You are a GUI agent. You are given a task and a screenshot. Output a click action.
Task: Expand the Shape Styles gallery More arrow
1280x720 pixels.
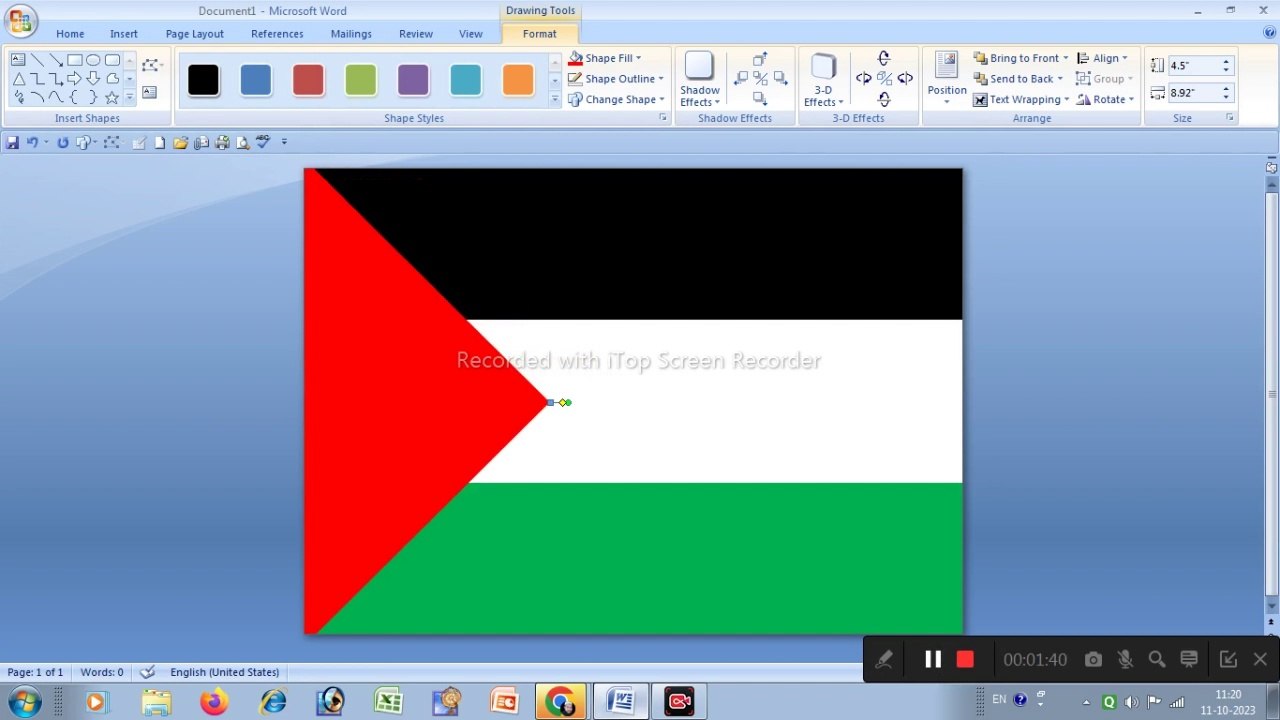click(555, 99)
